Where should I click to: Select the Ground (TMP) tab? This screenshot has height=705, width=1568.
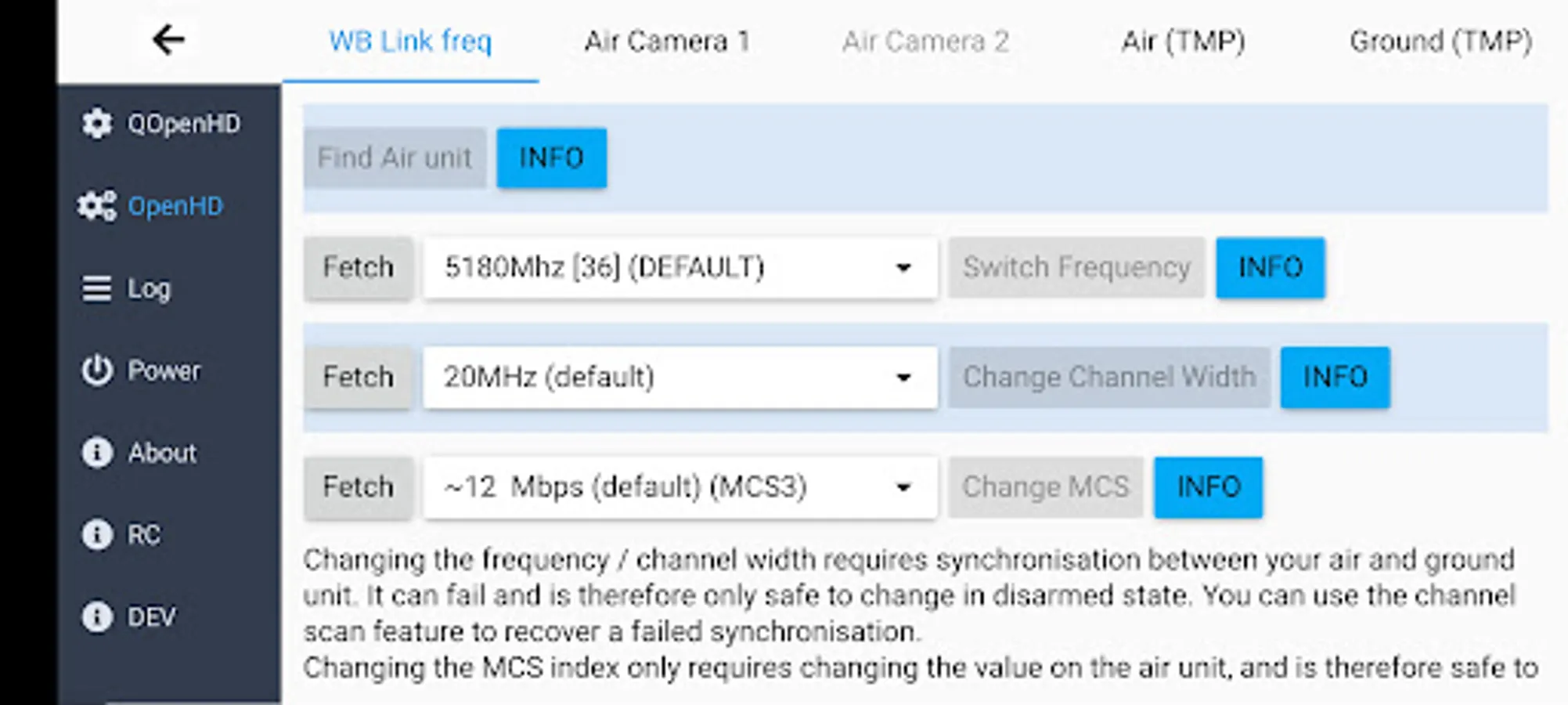(1440, 41)
